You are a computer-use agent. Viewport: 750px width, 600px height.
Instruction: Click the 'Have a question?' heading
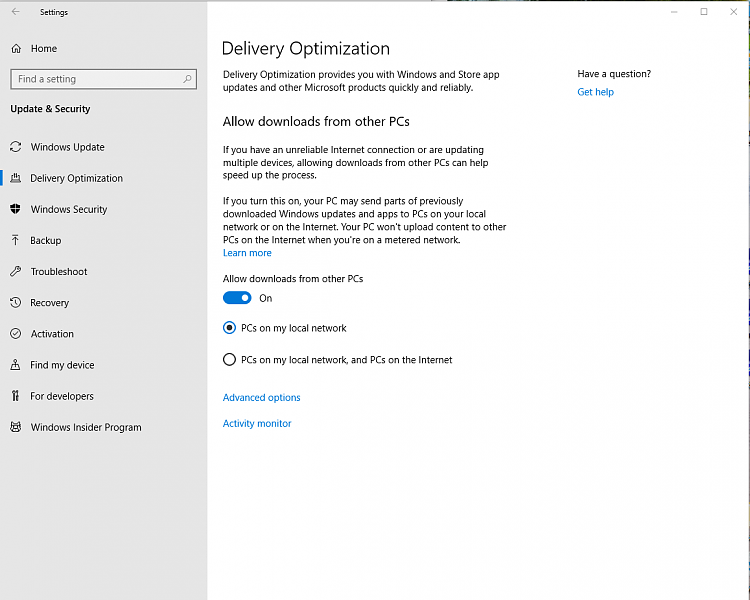(614, 74)
